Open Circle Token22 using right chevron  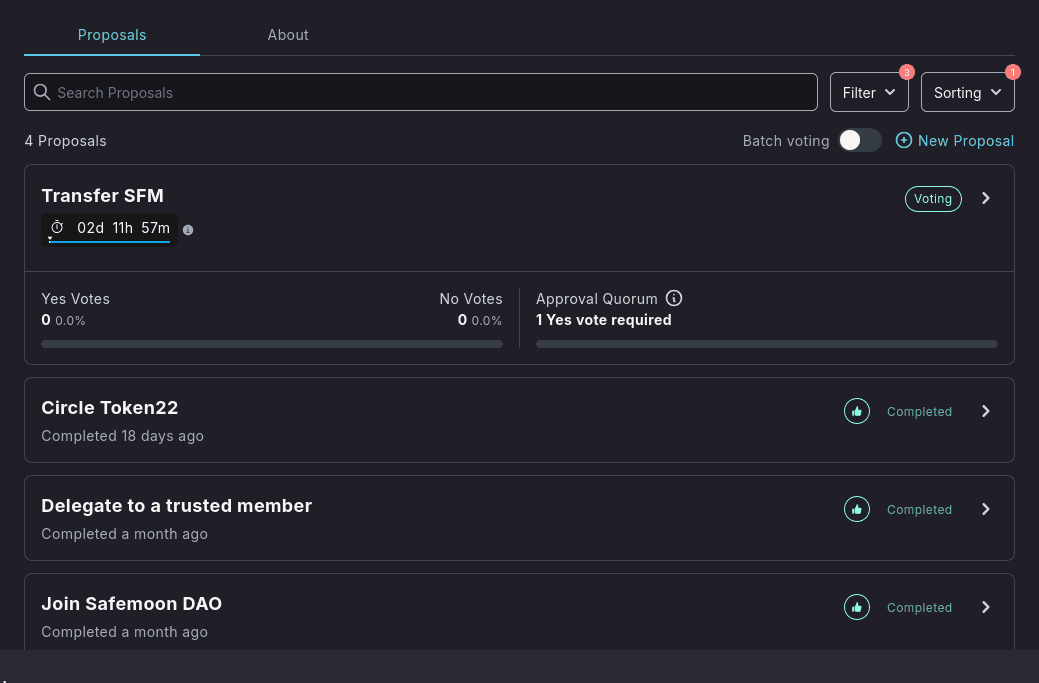tap(986, 411)
